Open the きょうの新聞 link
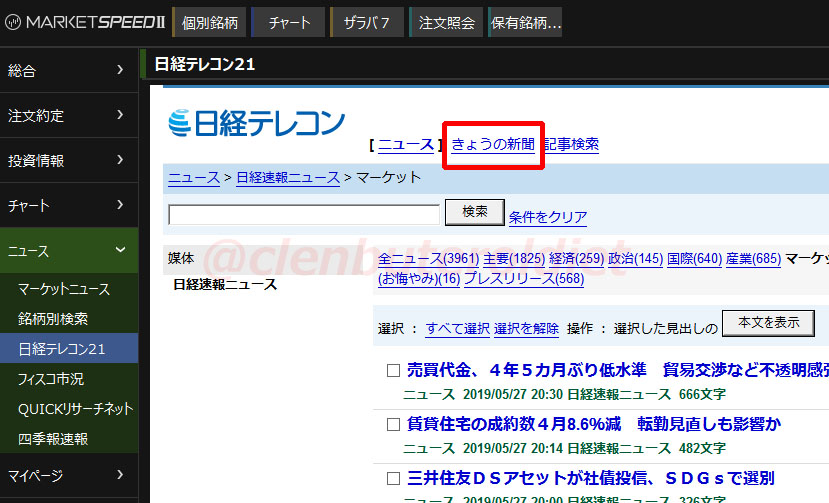Viewport: 829px width, 503px height. [493, 144]
